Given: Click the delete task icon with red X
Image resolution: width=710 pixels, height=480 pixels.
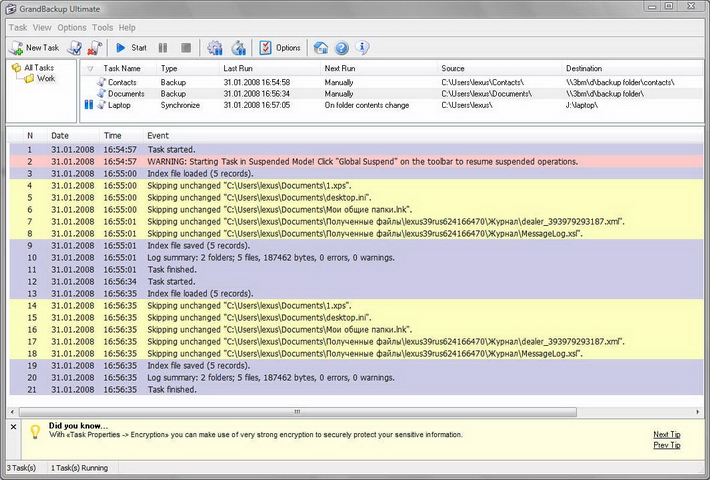Looking at the screenshot, I should (x=94, y=47).
